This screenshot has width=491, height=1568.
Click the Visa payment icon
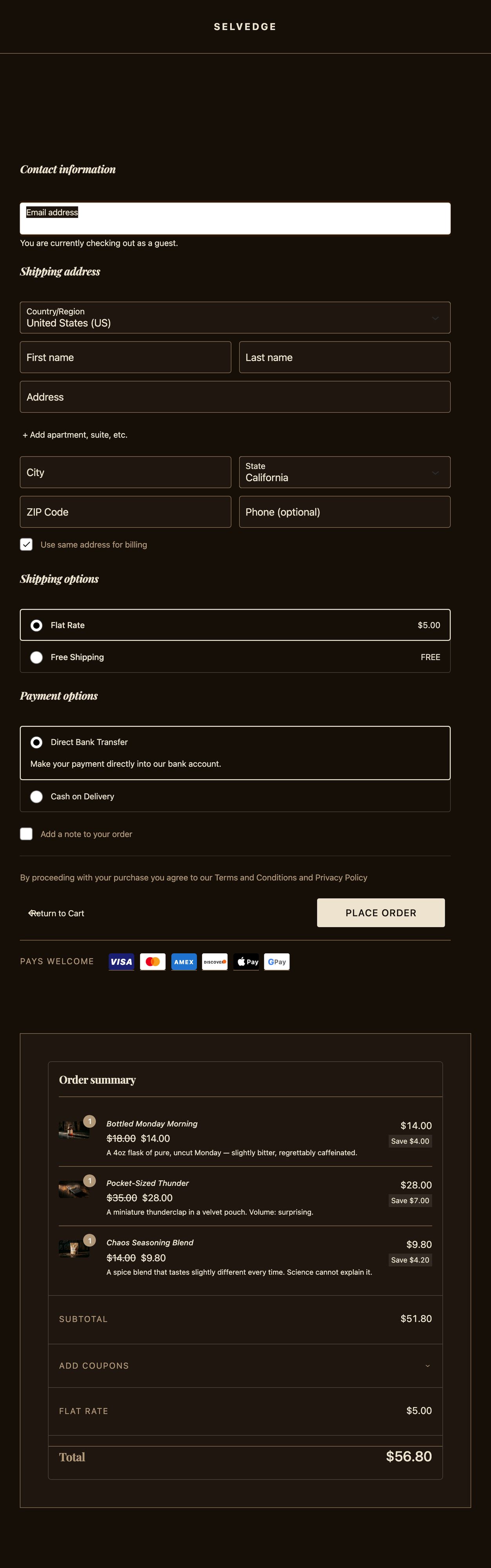click(x=121, y=961)
